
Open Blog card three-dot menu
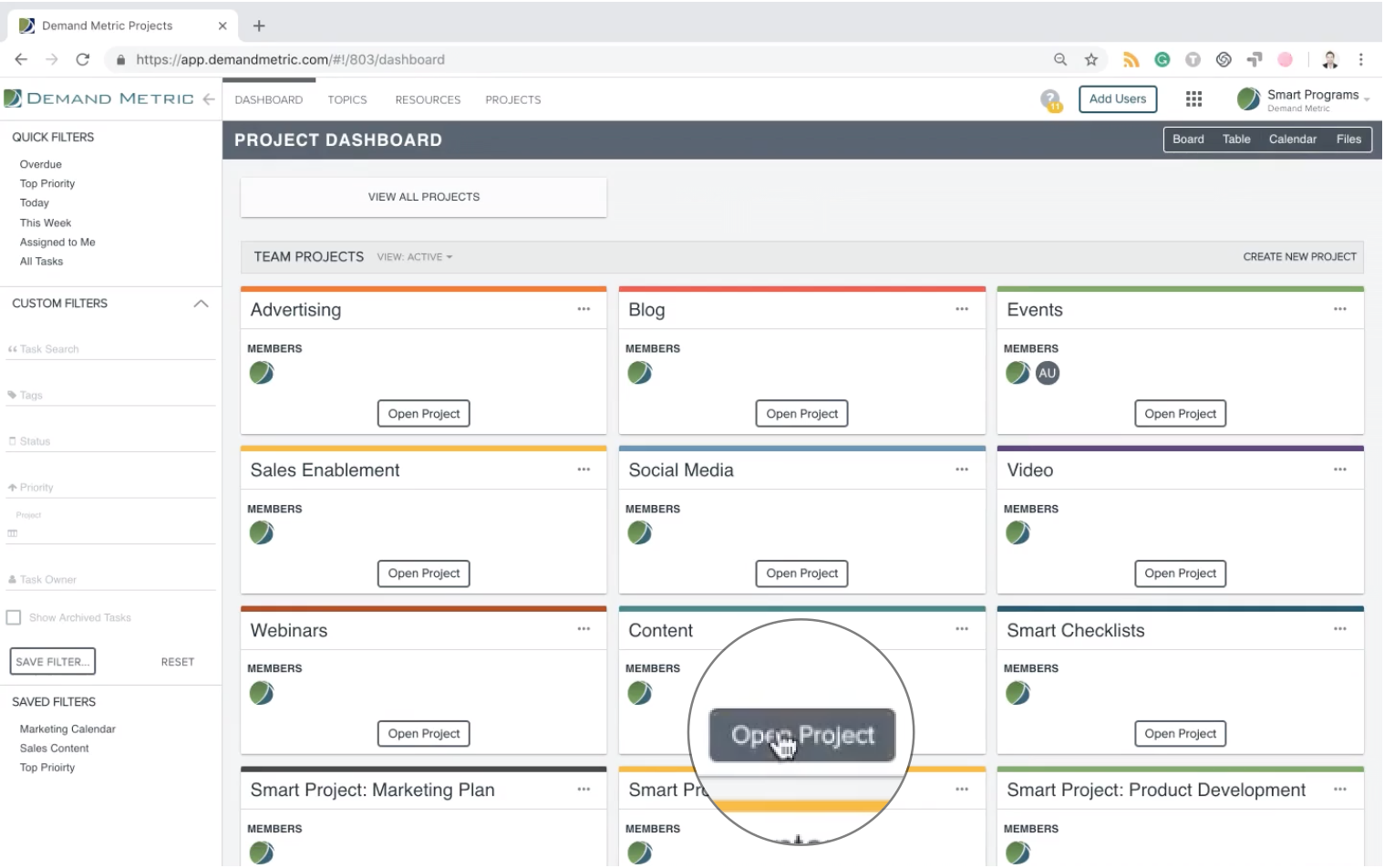tap(962, 309)
